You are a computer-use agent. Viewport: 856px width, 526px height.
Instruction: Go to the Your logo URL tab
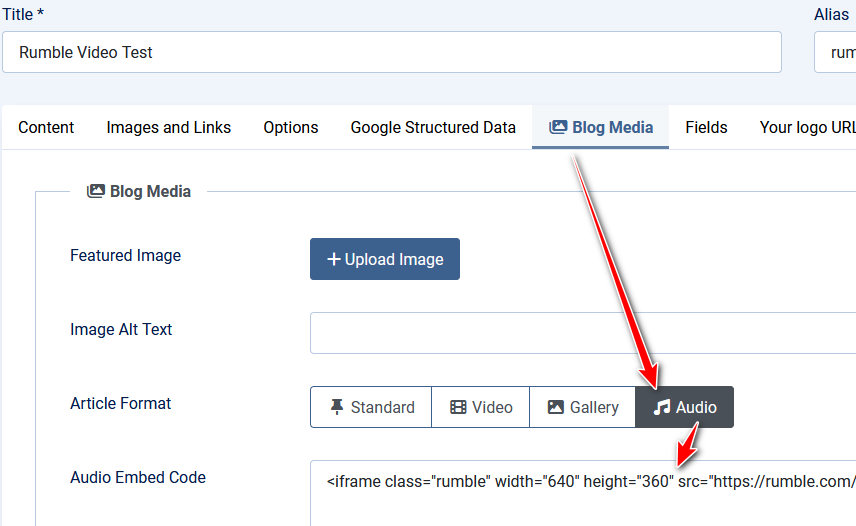coord(806,127)
